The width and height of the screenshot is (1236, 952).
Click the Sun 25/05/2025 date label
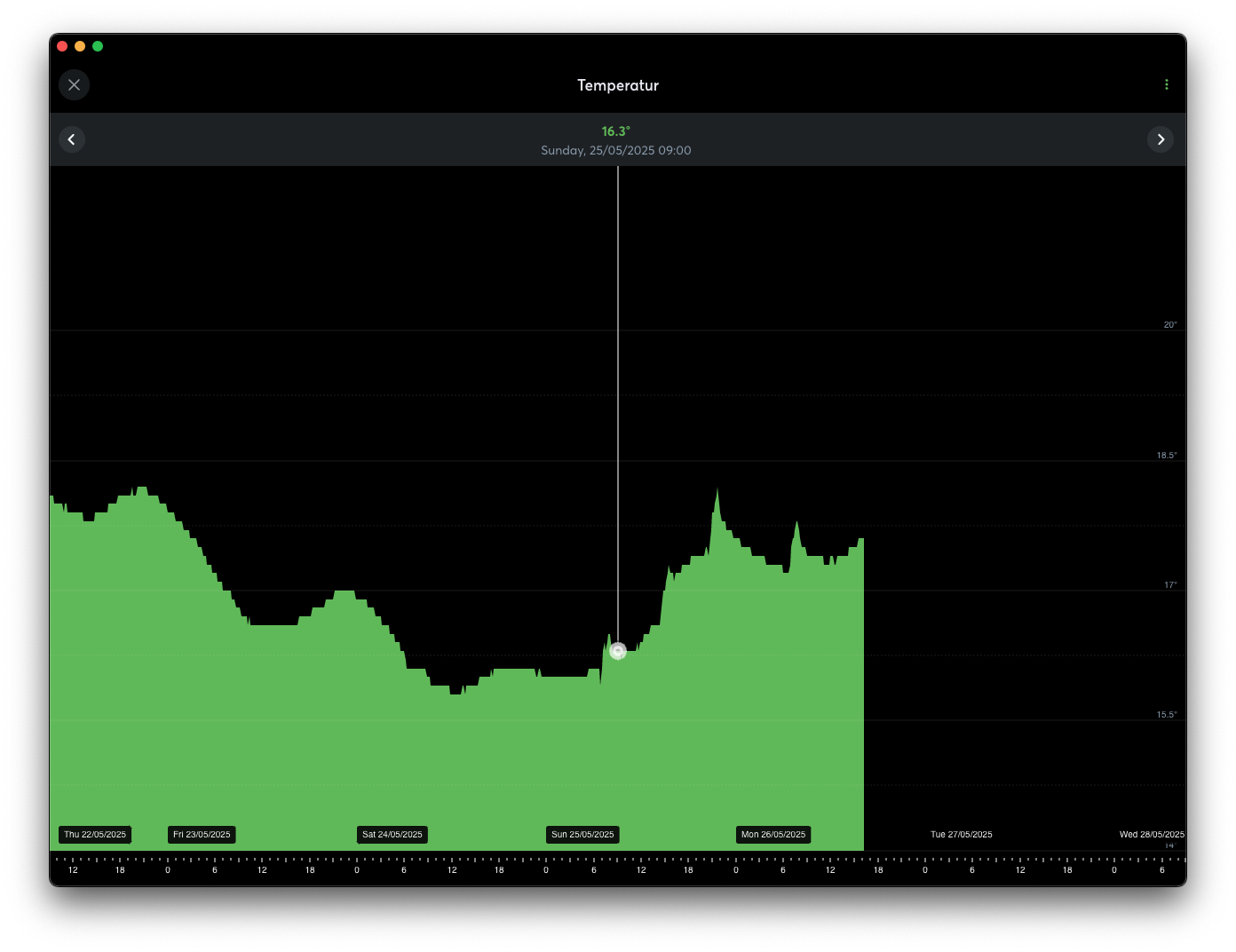[x=582, y=835]
